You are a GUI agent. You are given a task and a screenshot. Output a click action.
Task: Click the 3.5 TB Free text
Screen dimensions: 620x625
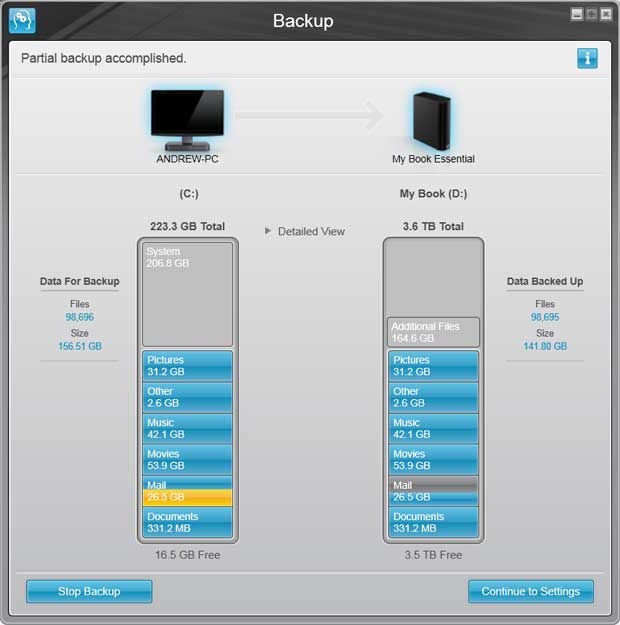[433, 555]
